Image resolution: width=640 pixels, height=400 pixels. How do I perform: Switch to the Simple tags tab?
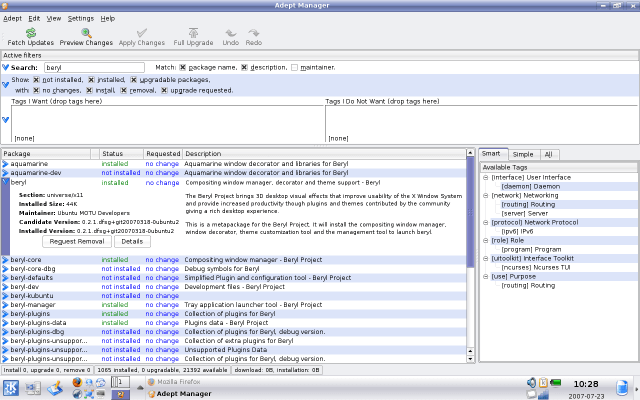(x=523, y=154)
